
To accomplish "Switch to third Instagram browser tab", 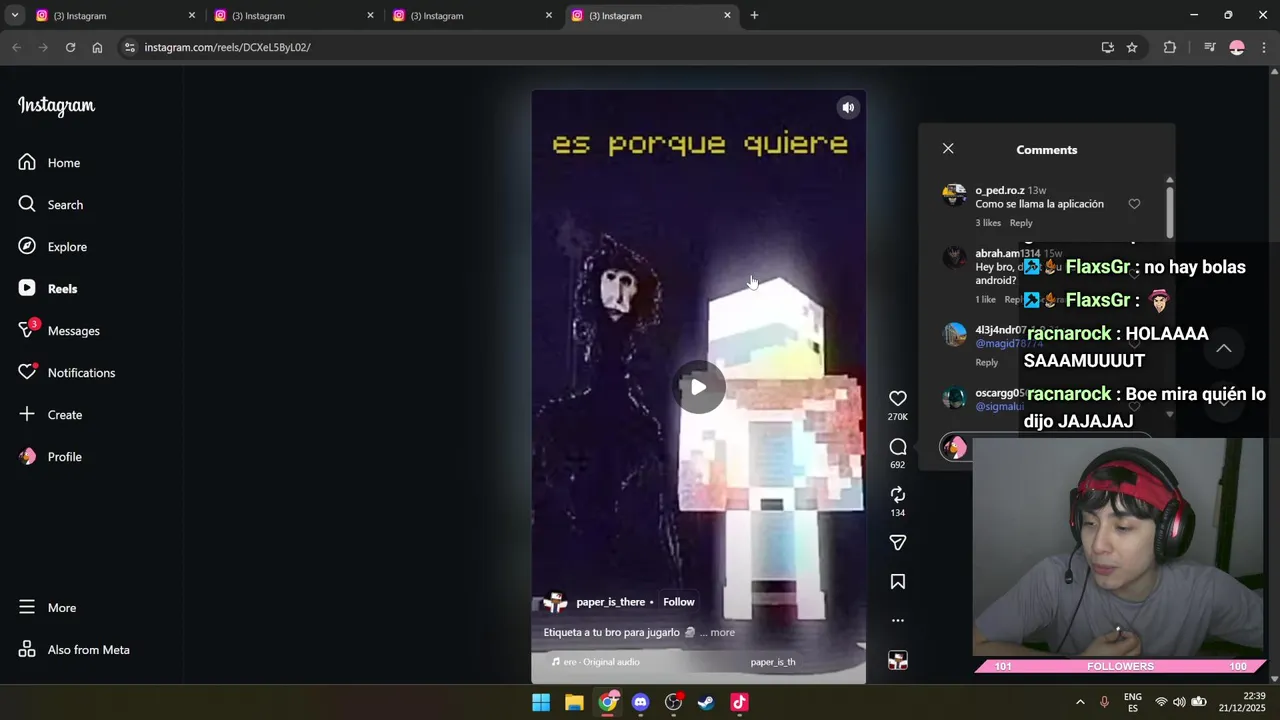I will (470, 16).
